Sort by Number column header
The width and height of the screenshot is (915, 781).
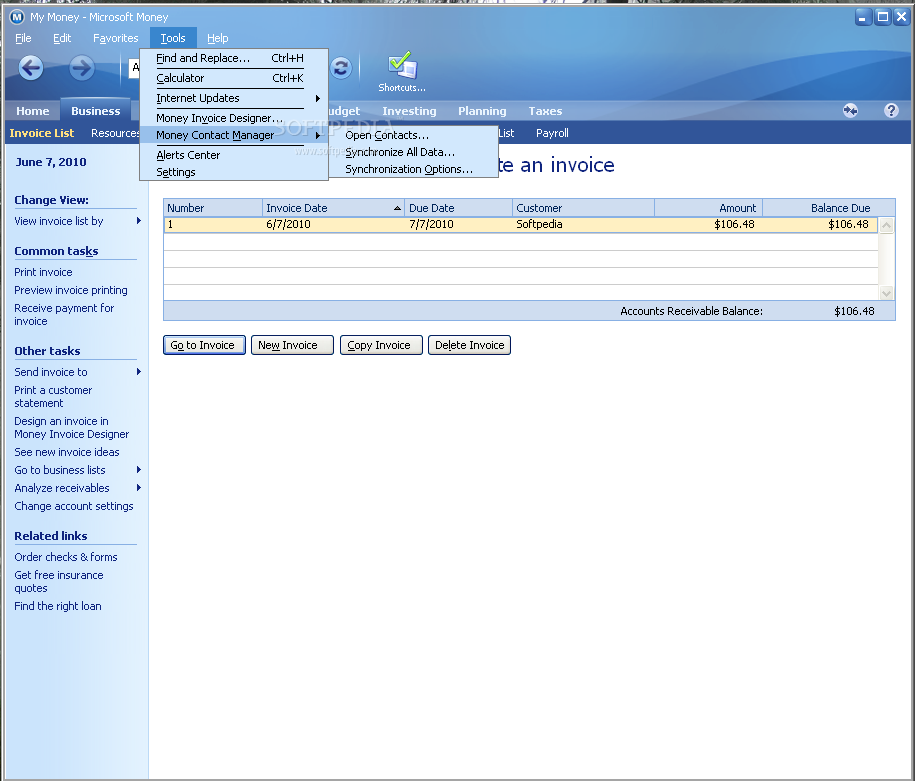tap(213, 208)
